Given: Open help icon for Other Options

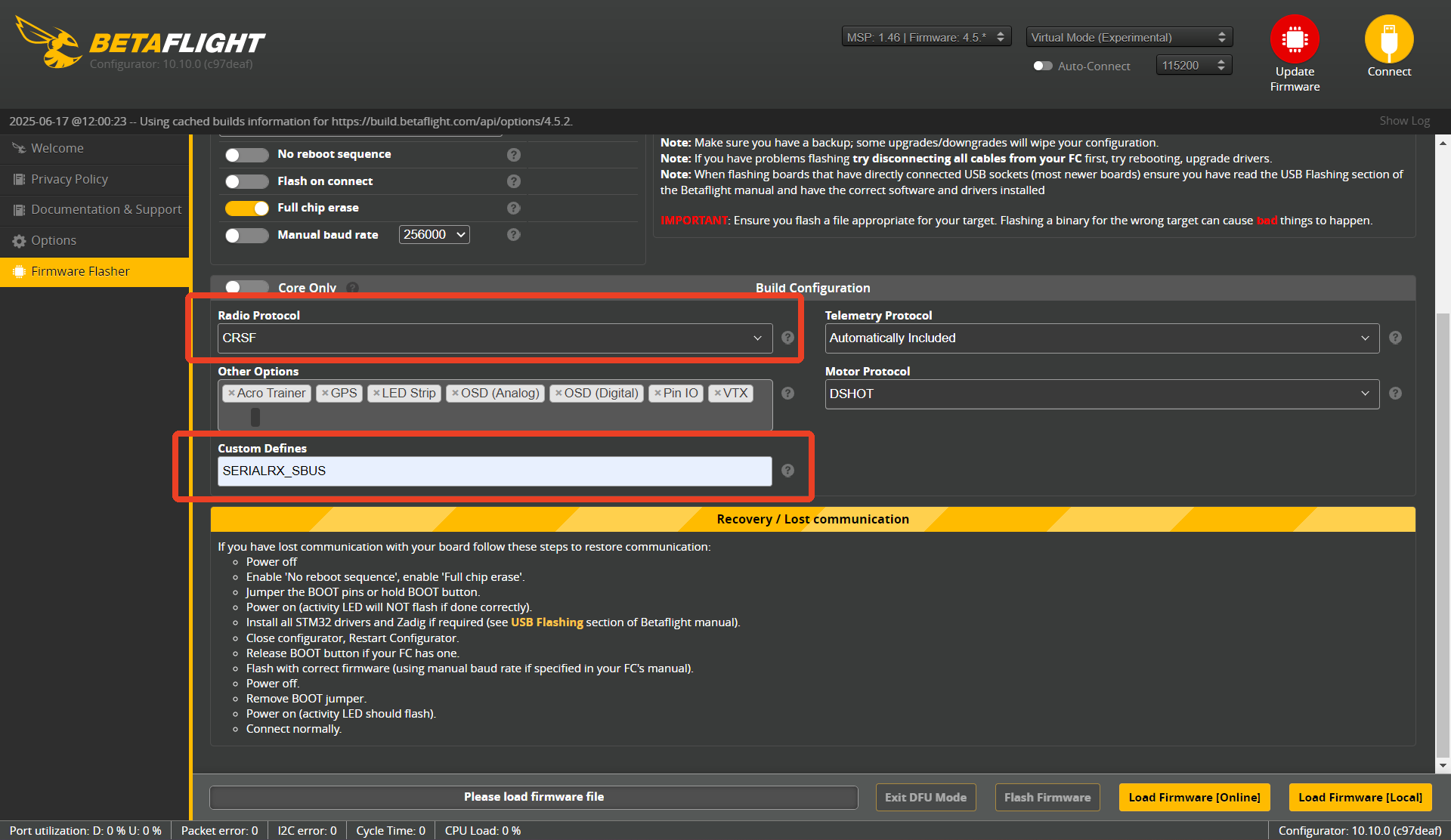Looking at the screenshot, I should click(x=787, y=394).
